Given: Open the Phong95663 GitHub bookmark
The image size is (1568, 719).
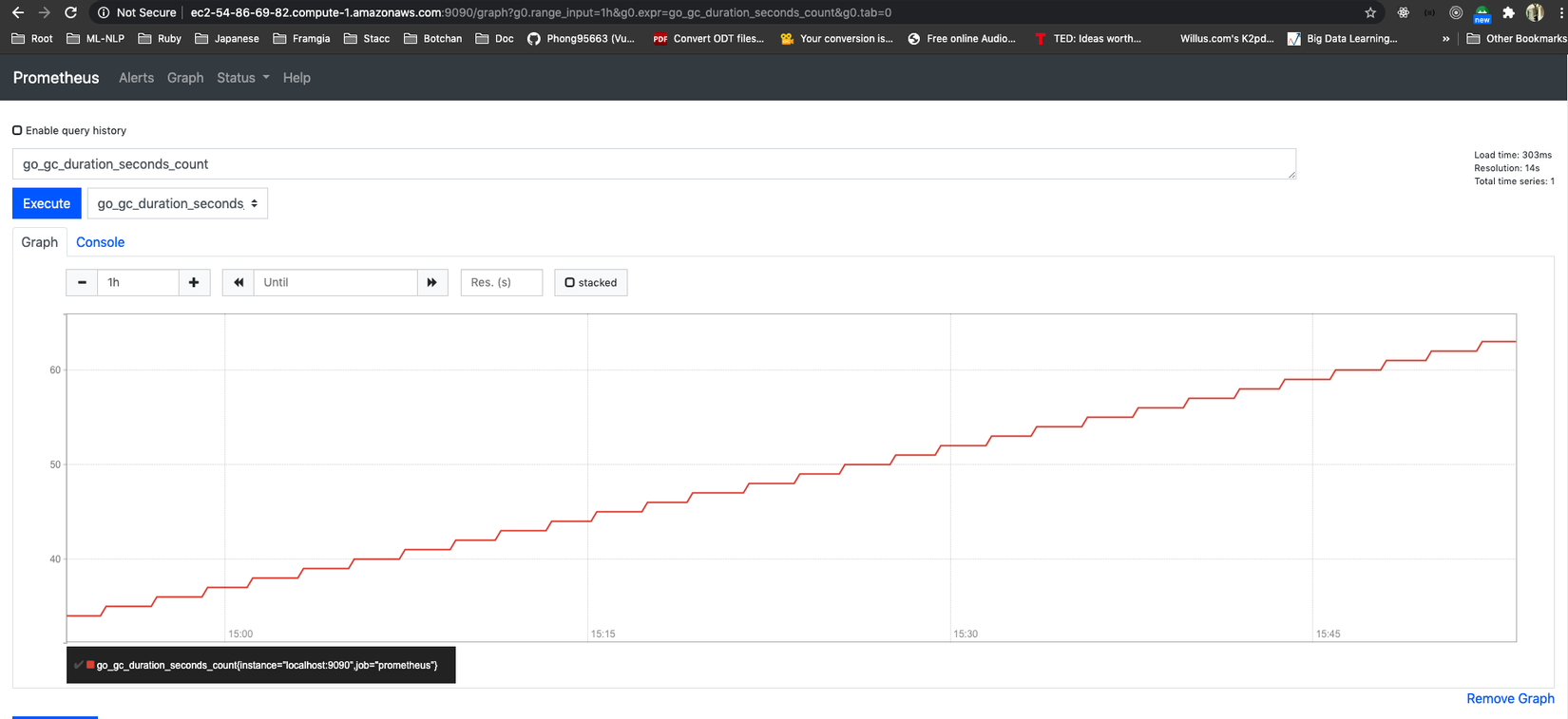Looking at the screenshot, I should [581, 39].
